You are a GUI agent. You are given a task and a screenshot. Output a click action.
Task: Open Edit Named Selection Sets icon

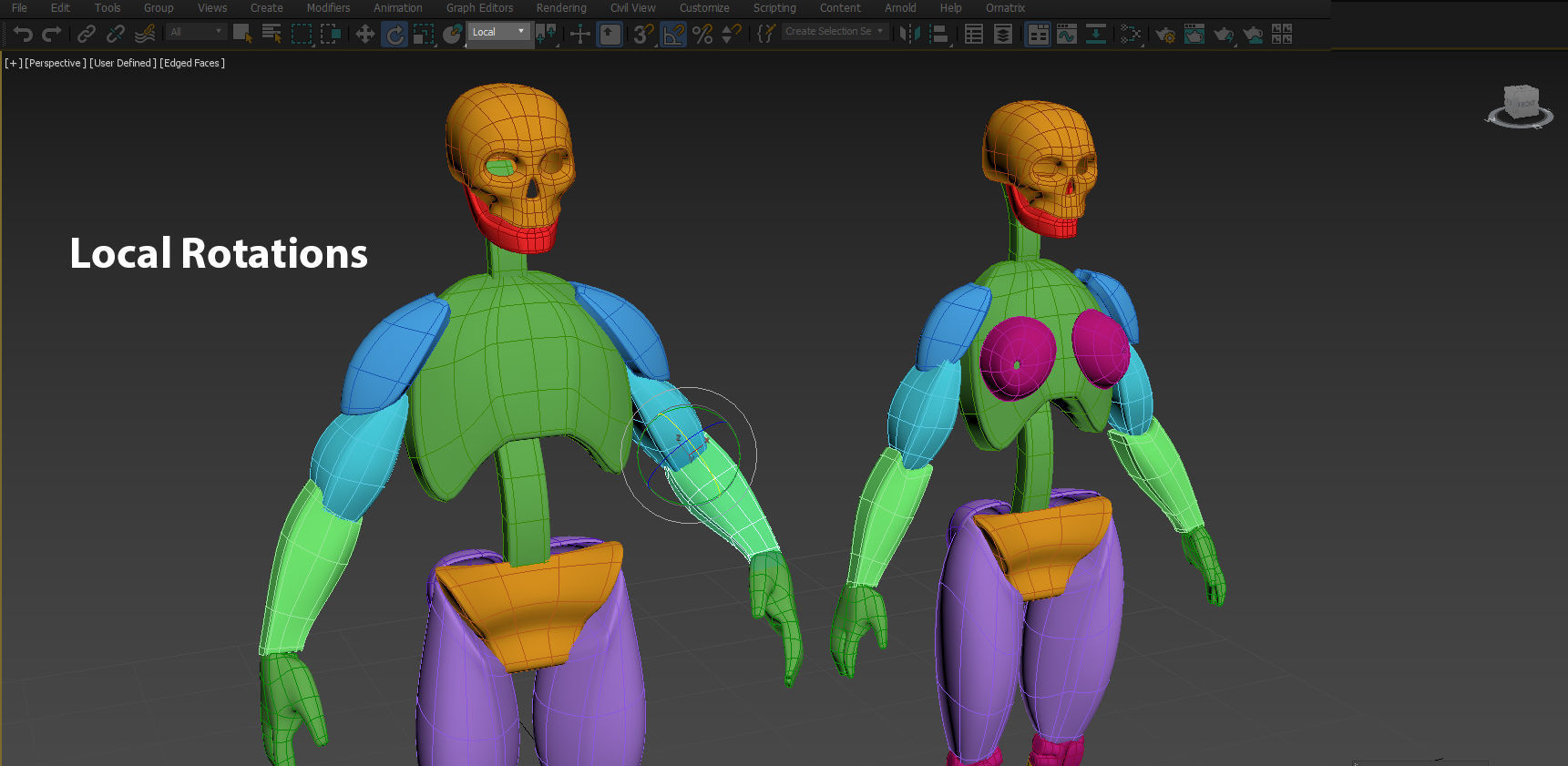[766, 34]
